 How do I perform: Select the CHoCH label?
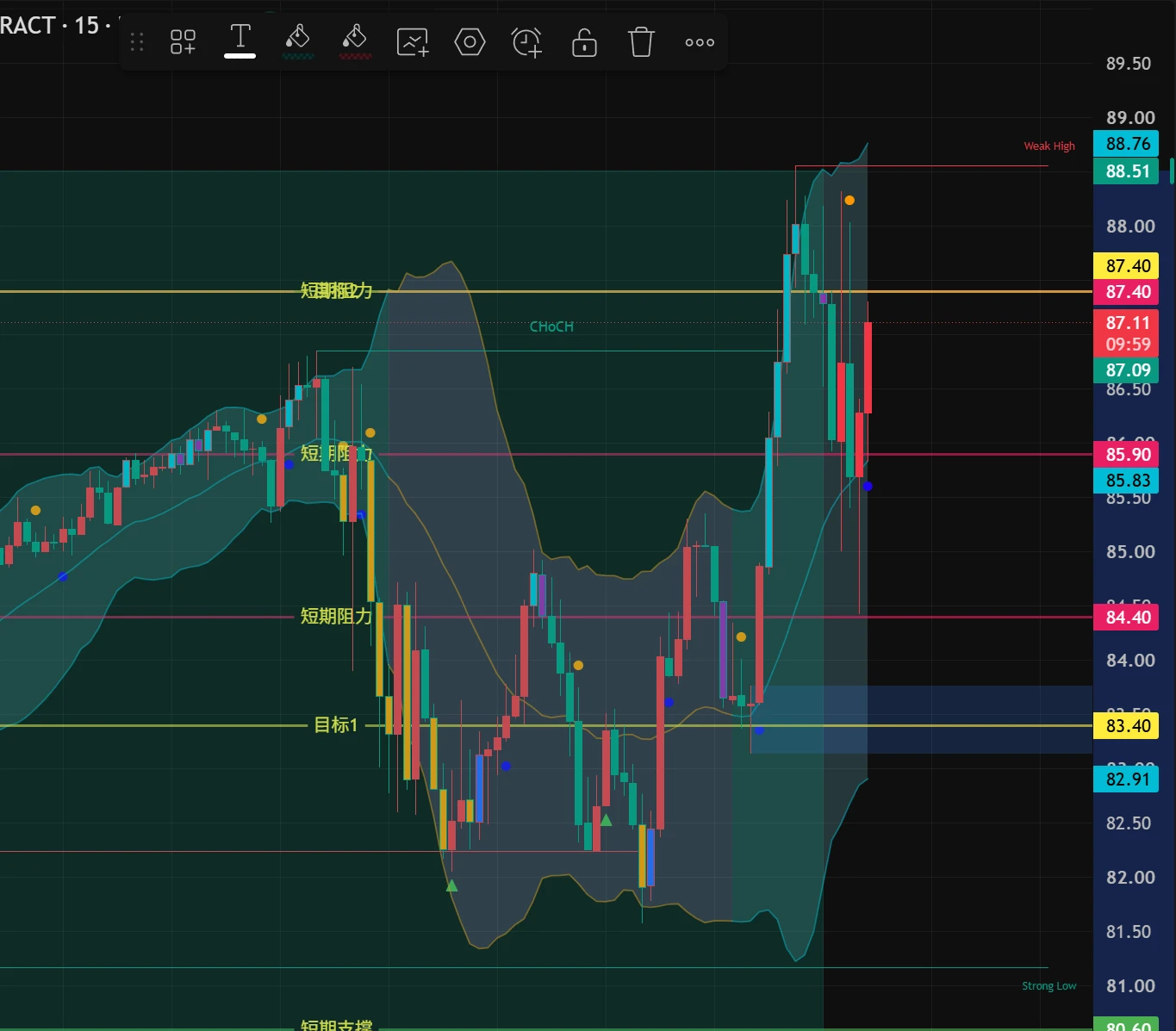(551, 326)
